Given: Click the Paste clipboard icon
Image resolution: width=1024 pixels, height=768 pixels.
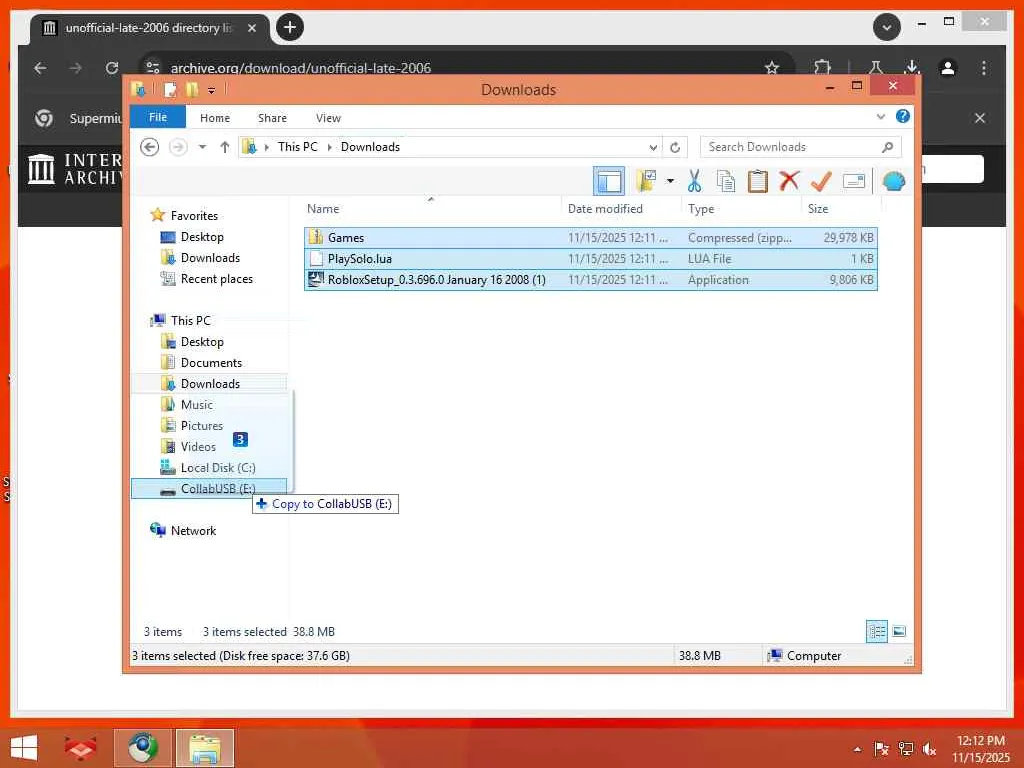Looking at the screenshot, I should click(758, 181).
